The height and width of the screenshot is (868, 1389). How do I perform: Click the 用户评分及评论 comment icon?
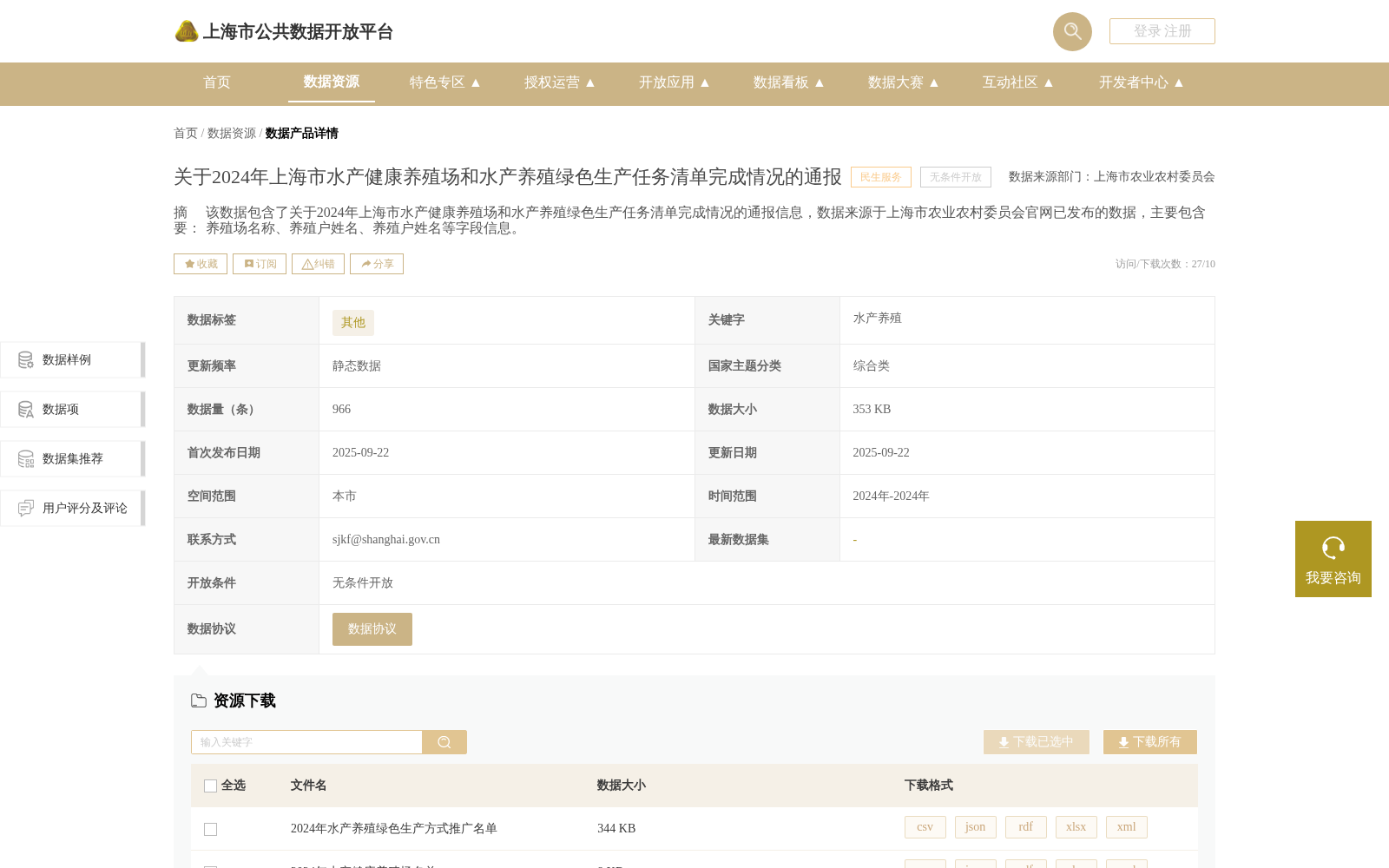point(26,509)
